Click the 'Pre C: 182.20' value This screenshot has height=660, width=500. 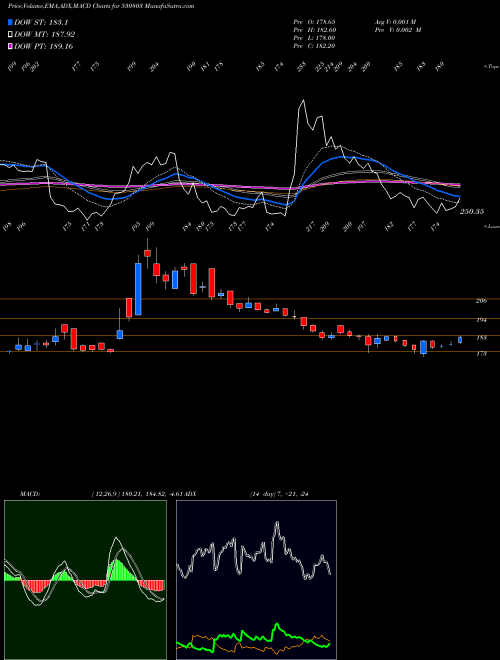click(314, 46)
